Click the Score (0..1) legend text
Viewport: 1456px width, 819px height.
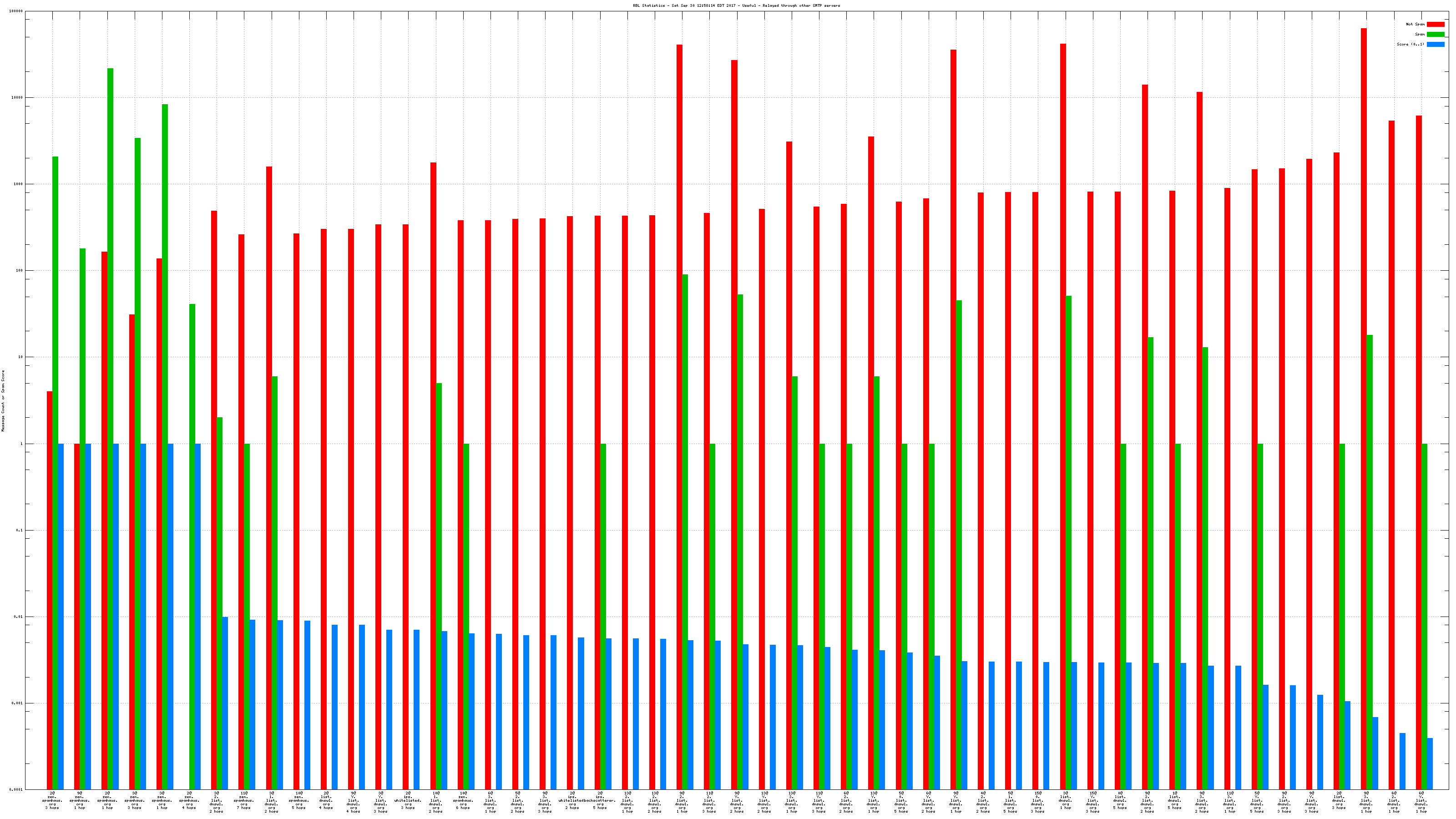coord(1410,44)
